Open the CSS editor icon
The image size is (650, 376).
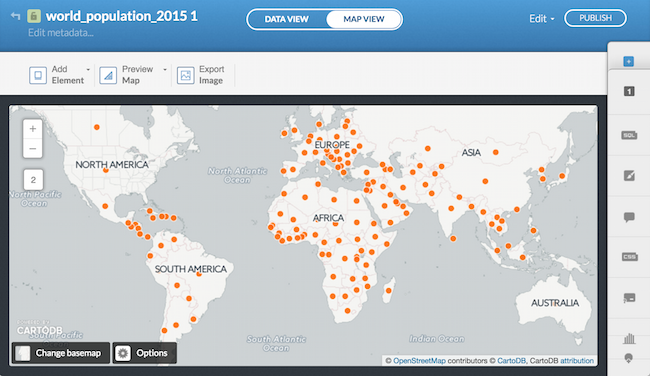pyautogui.click(x=629, y=257)
